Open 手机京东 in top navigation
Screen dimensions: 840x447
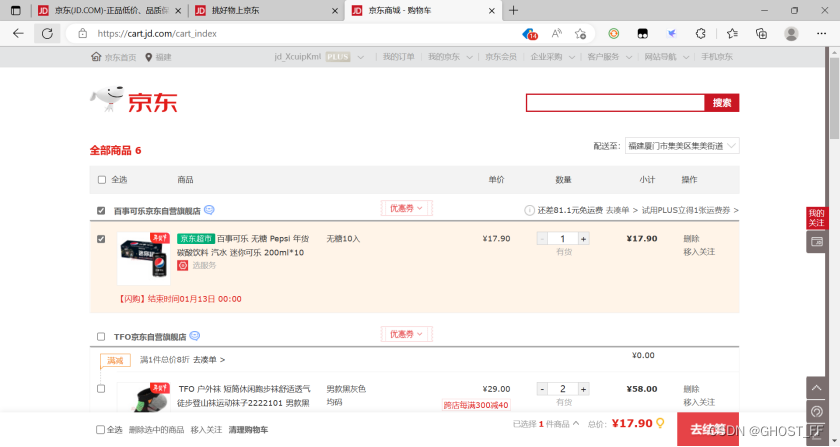(717, 57)
